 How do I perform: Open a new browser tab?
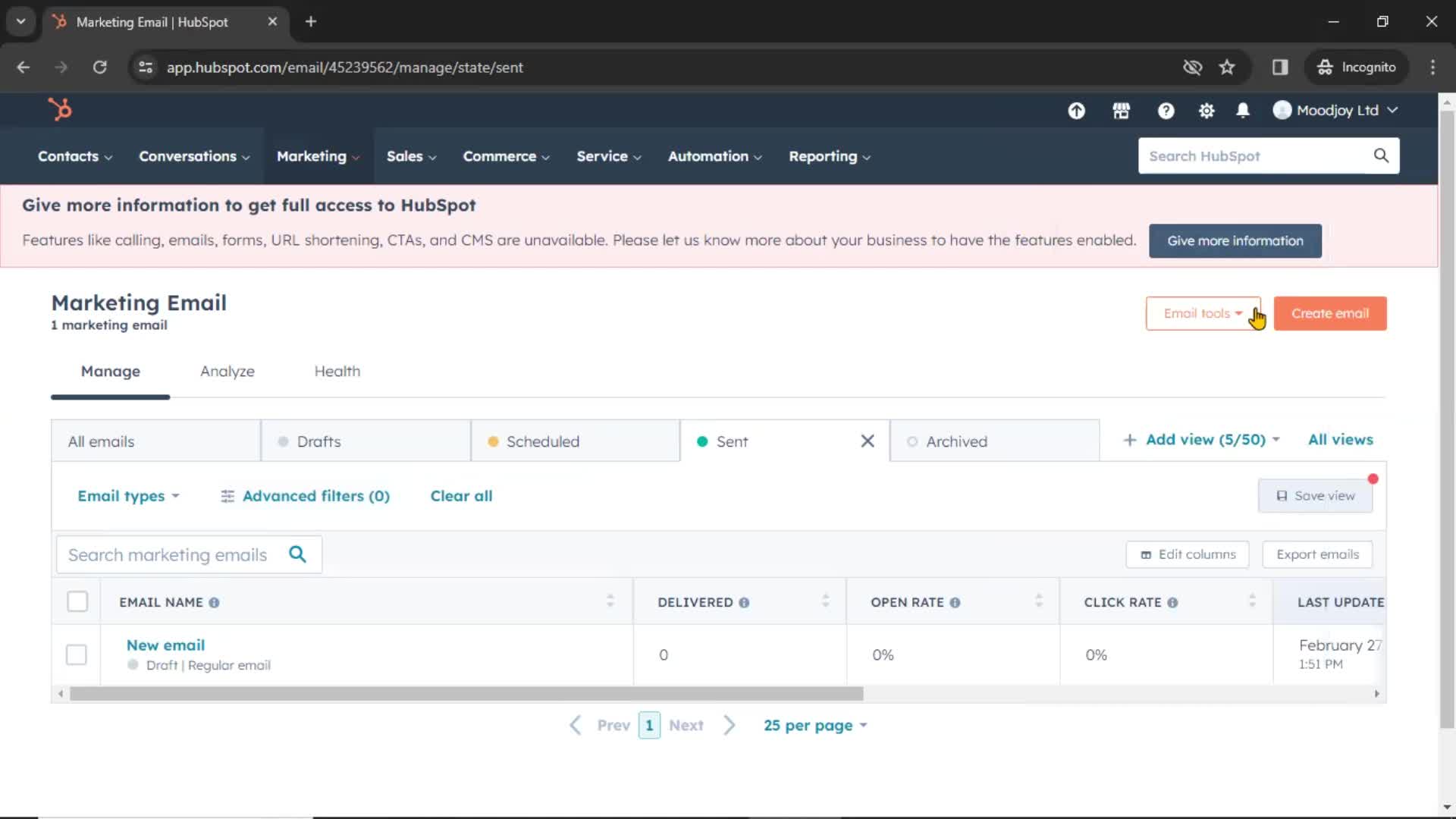(x=310, y=21)
